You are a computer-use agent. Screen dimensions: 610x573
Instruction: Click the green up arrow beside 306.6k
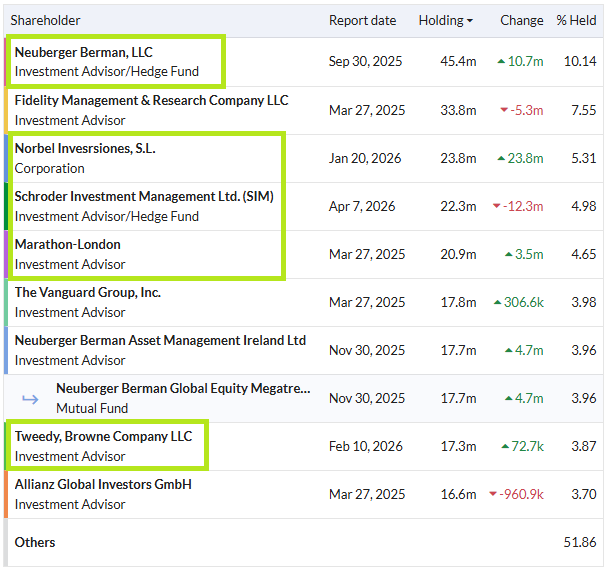click(498, 302)
